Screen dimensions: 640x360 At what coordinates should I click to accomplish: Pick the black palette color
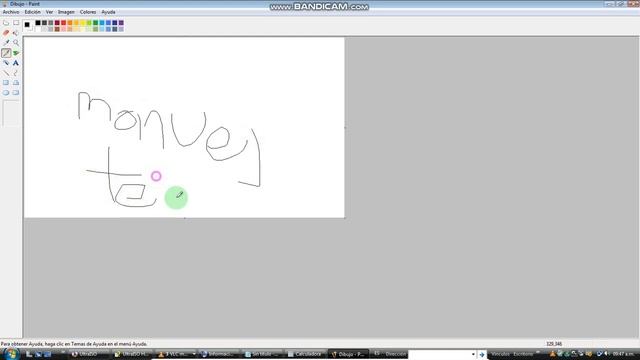[x=38, y=23]
